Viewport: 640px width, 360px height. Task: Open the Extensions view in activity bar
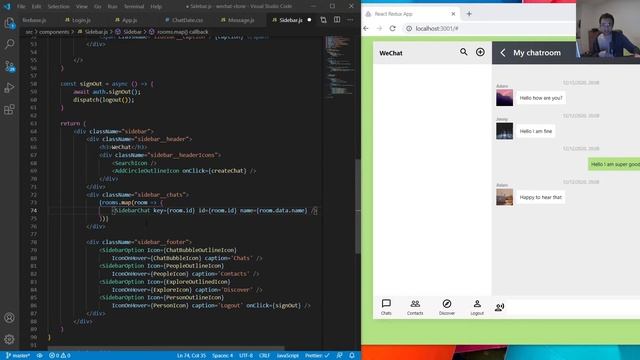[x=9, y=109]
